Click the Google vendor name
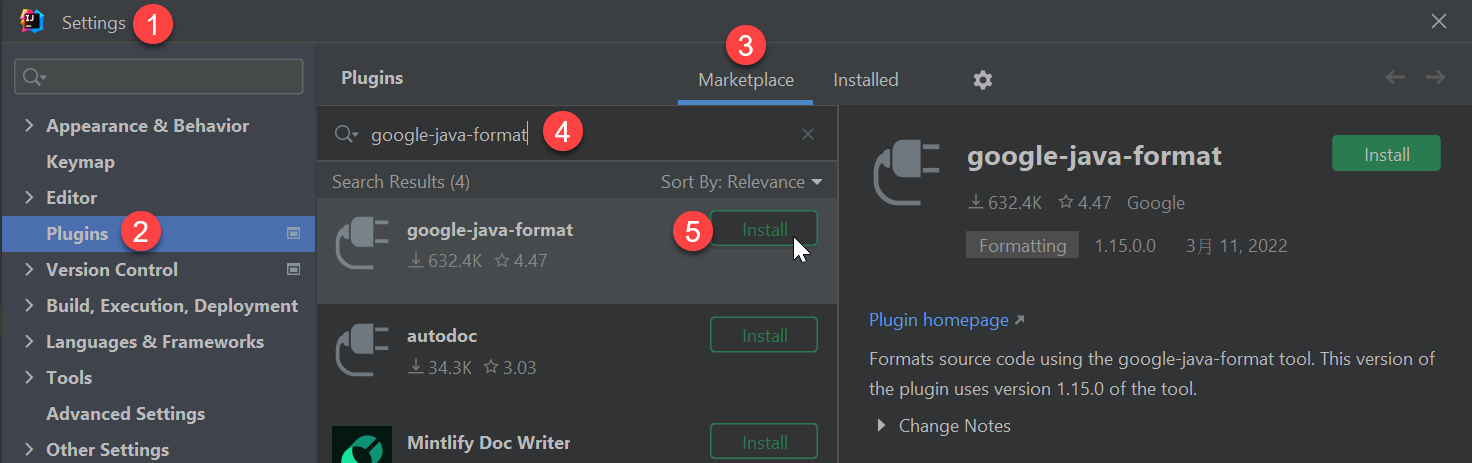Viewport: 1472px width, 463px height. click(1155, 203)
